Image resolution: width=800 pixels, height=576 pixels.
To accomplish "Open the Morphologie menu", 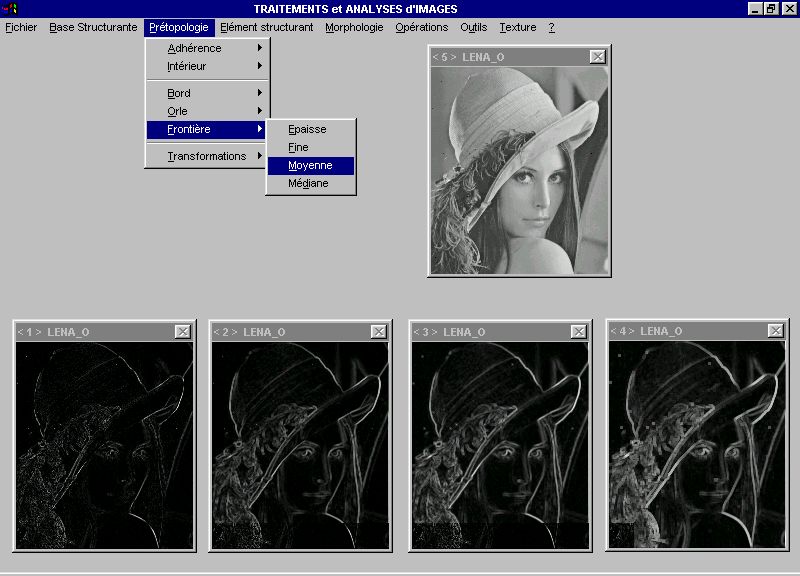I will (x=354, y=28).
